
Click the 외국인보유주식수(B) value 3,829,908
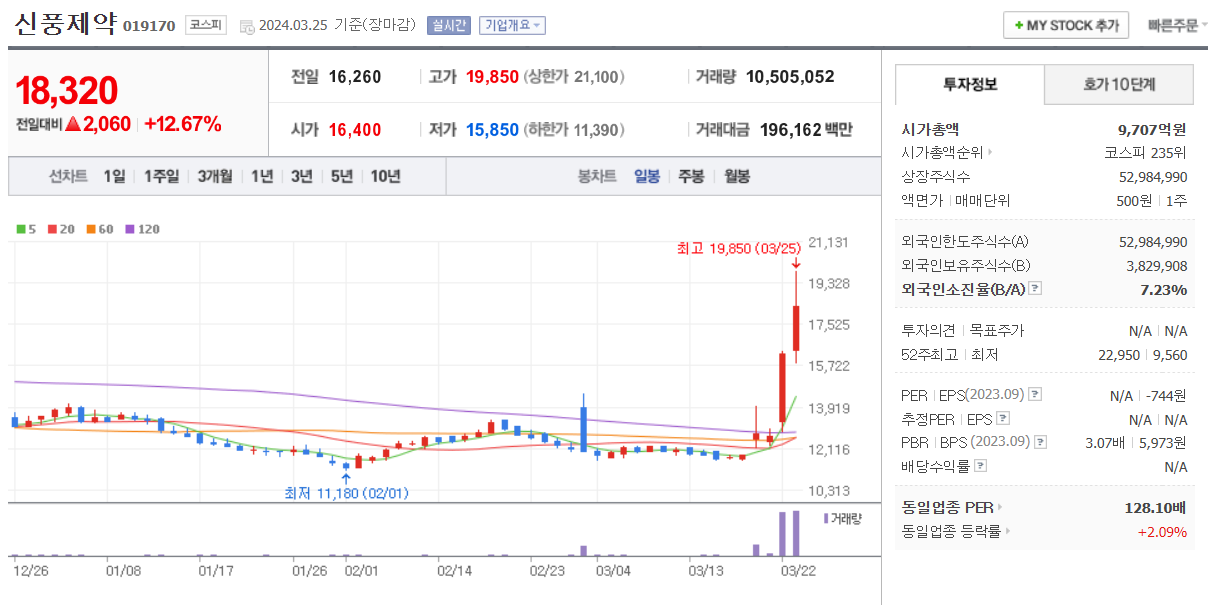click(x=1157, y=265)
